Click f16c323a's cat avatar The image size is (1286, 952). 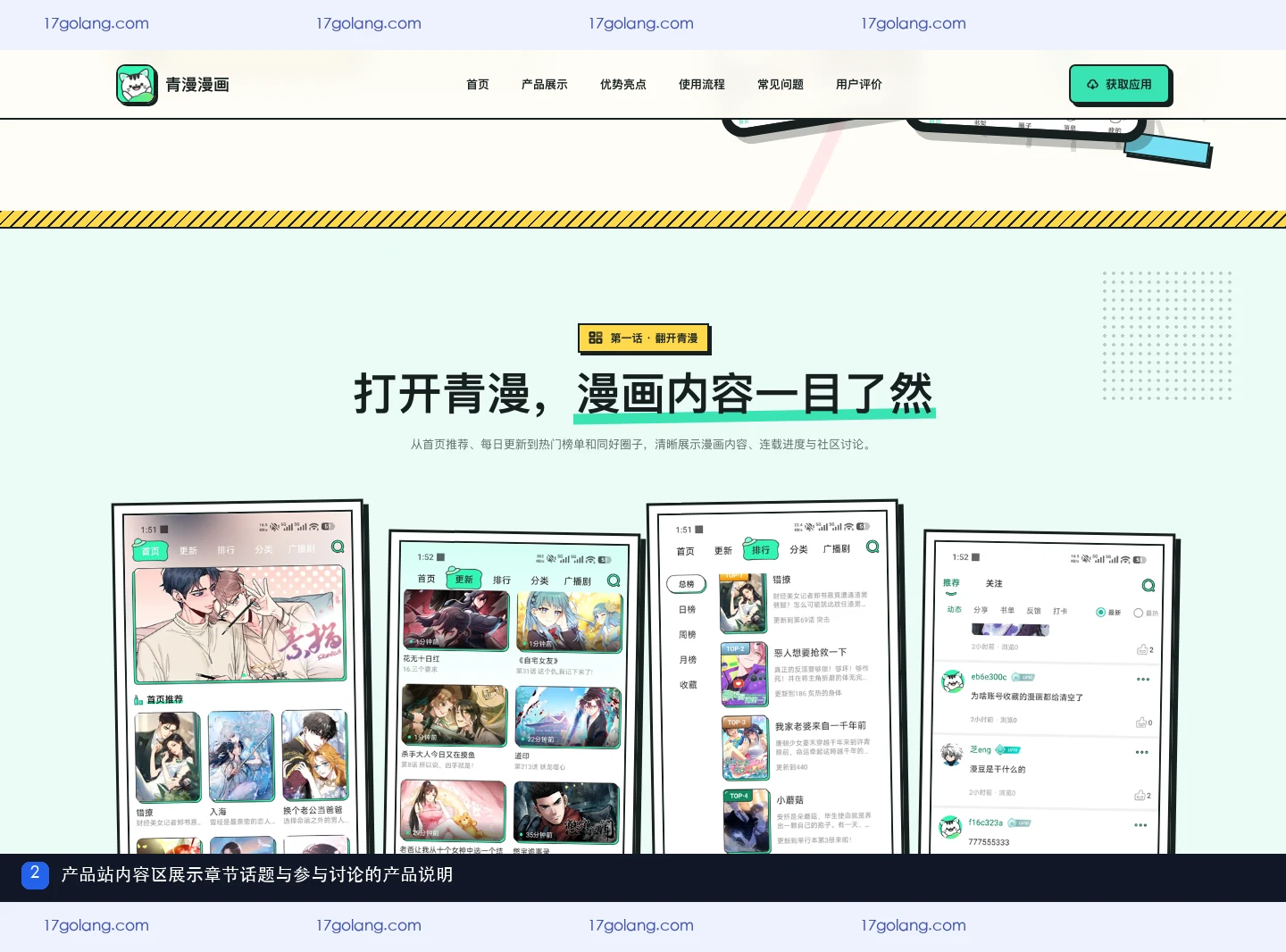[950, 828]
